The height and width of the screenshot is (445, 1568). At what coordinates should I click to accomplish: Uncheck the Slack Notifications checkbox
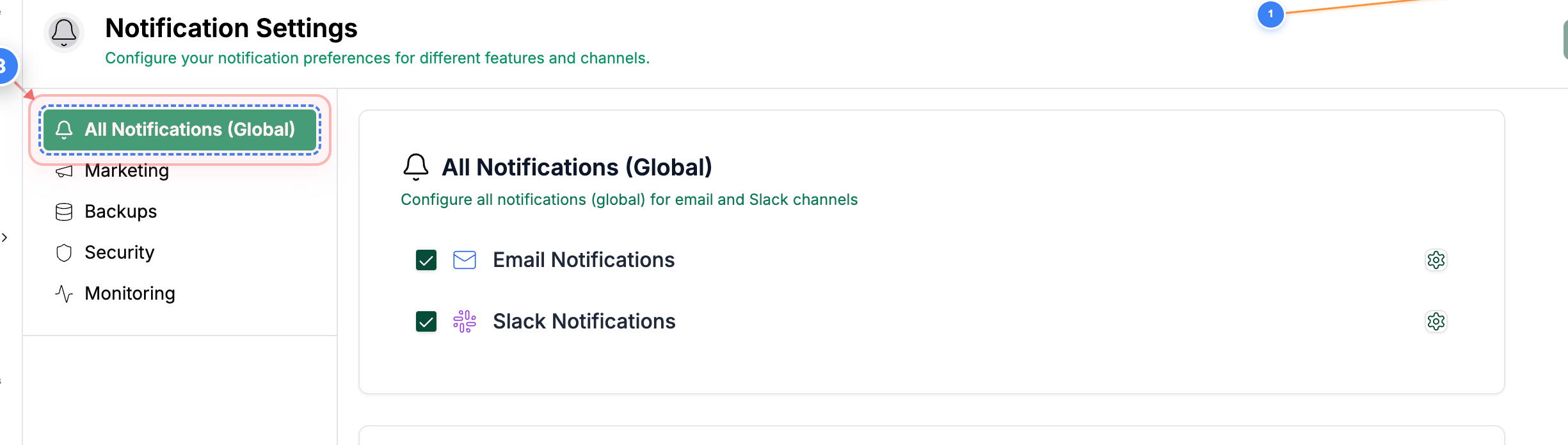click(426, 321)
